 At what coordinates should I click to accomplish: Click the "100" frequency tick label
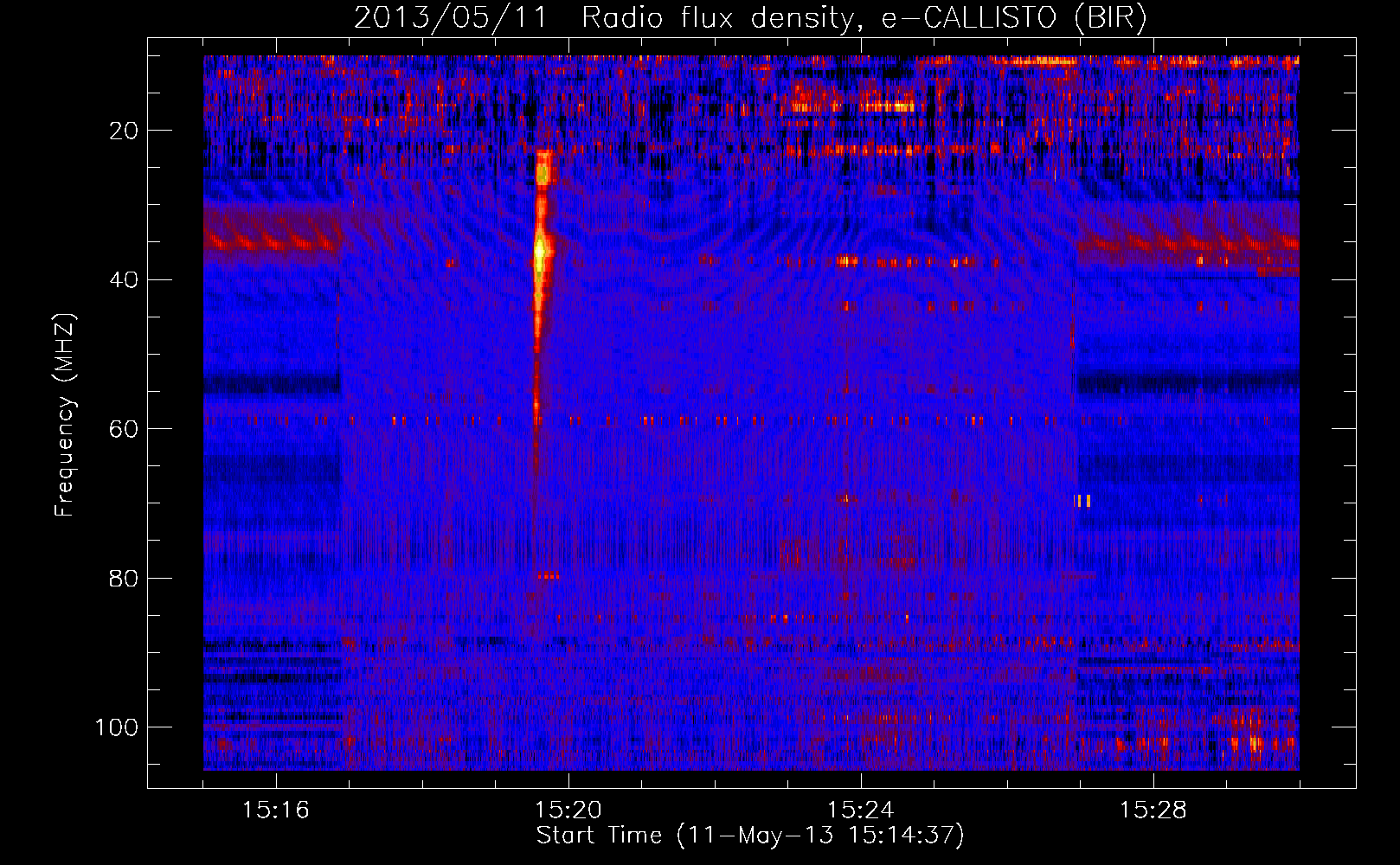(117, 727)
